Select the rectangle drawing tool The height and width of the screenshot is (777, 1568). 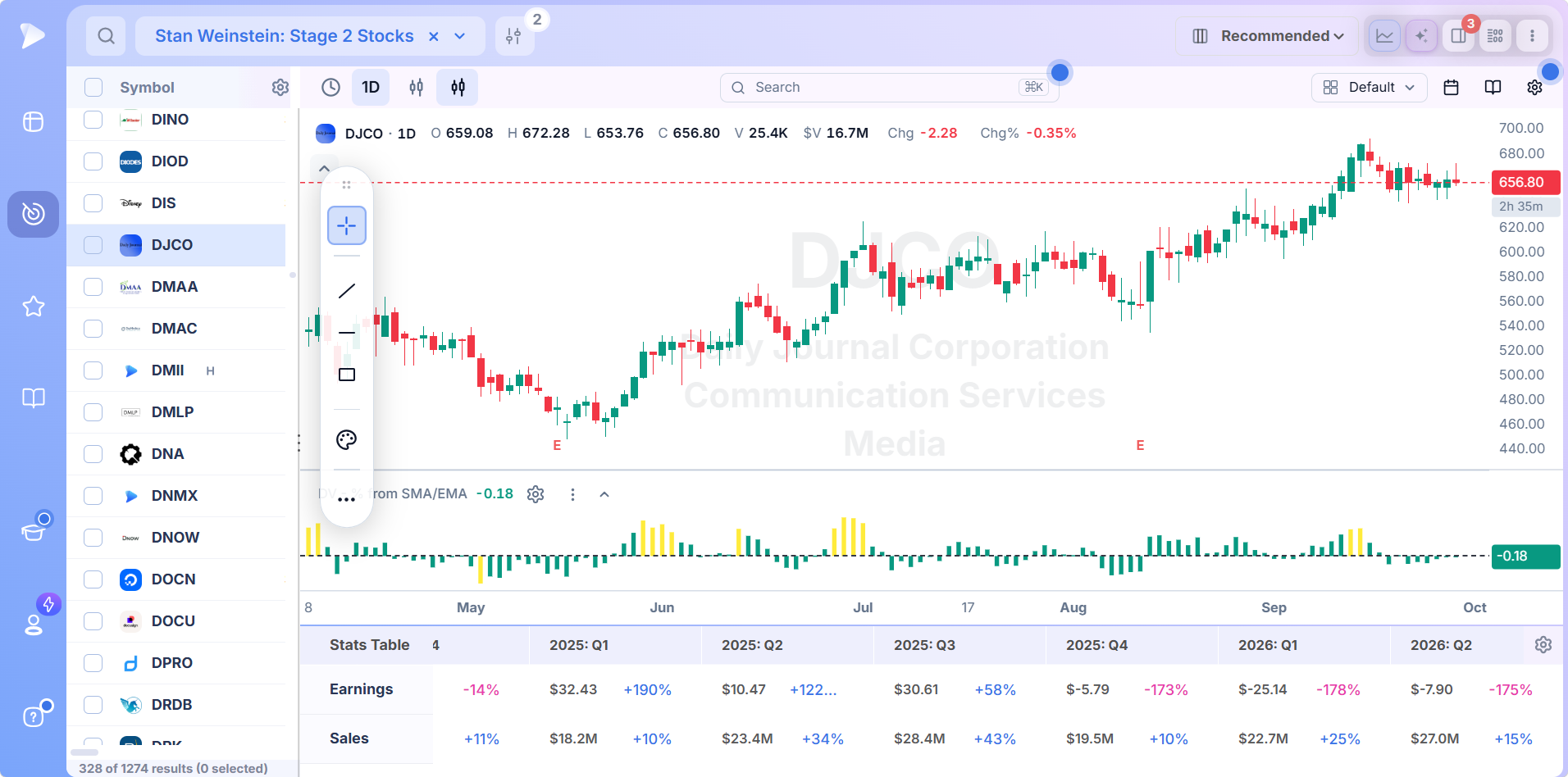click(347, 375)
